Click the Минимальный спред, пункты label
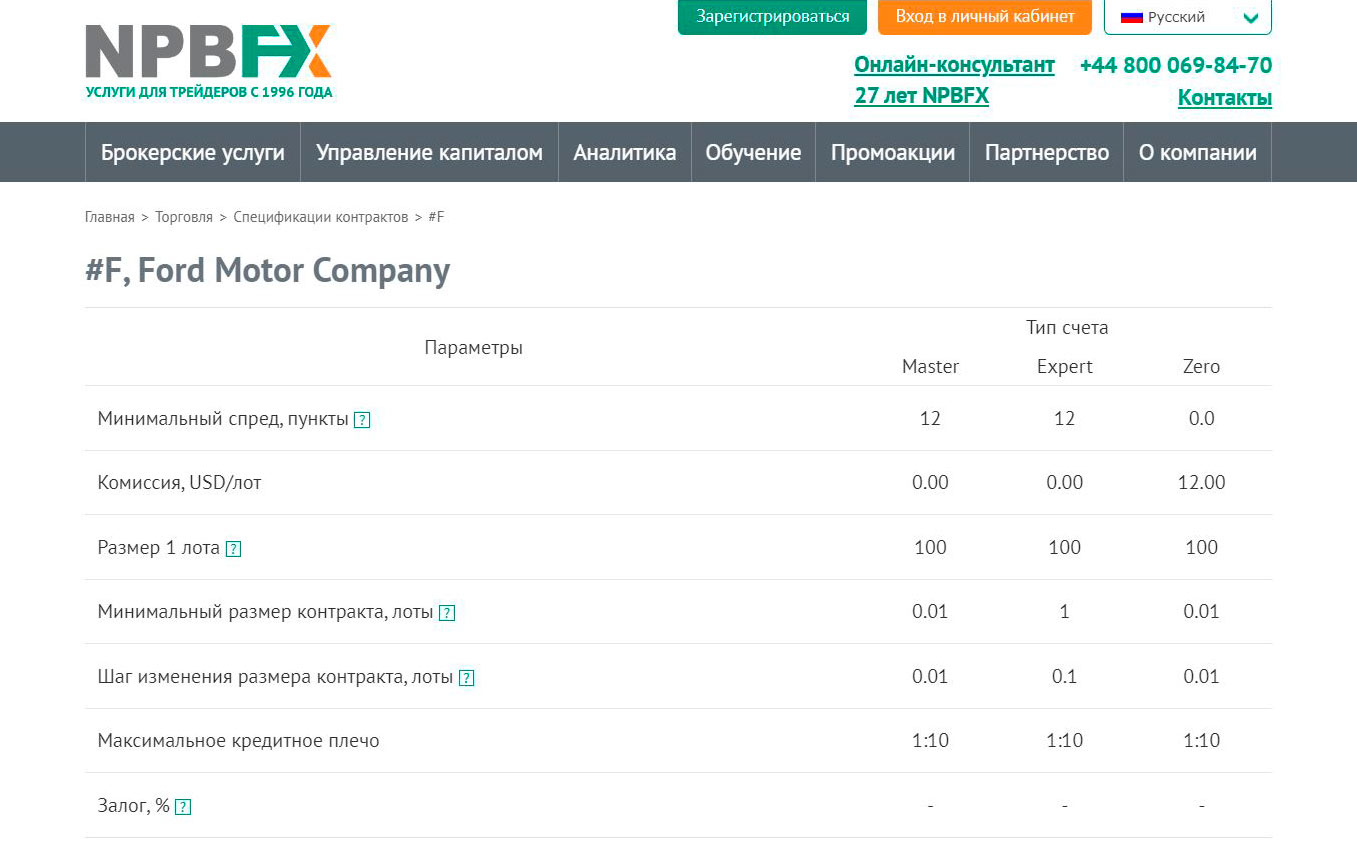Image resolution: width=1357 pixels, height=846 pixels. tap(223, 419)
